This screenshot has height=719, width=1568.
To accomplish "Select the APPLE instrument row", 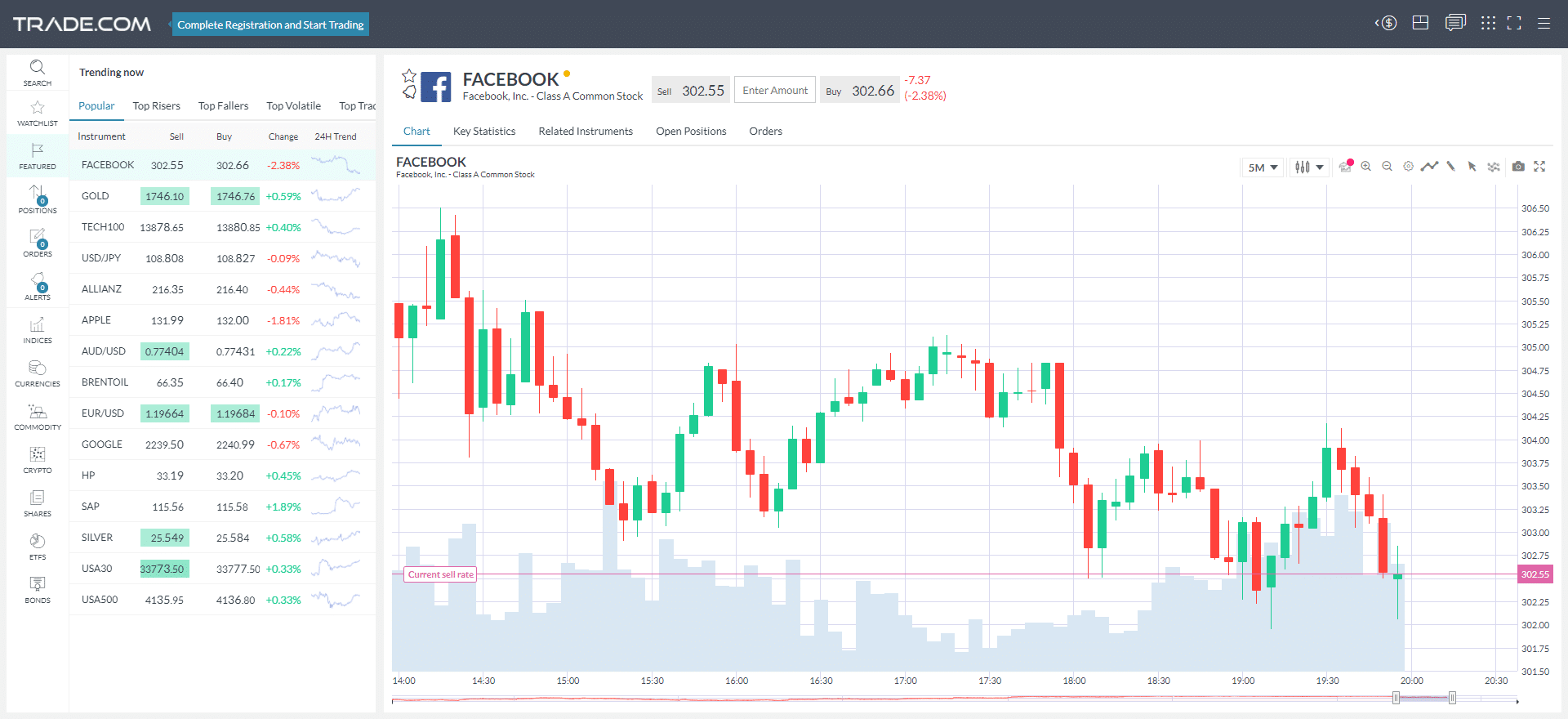I will pyautogui.click(x=222, y=320).
